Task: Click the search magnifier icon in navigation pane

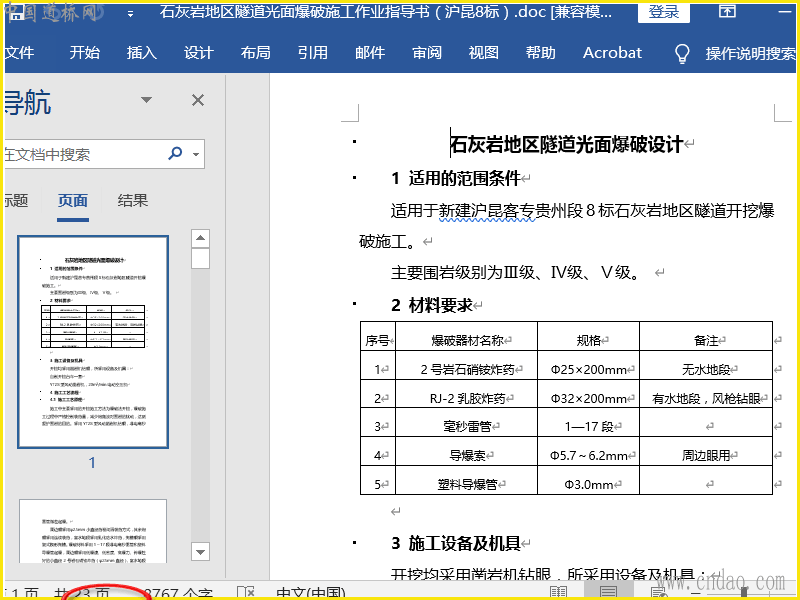Action: (176, 154)
